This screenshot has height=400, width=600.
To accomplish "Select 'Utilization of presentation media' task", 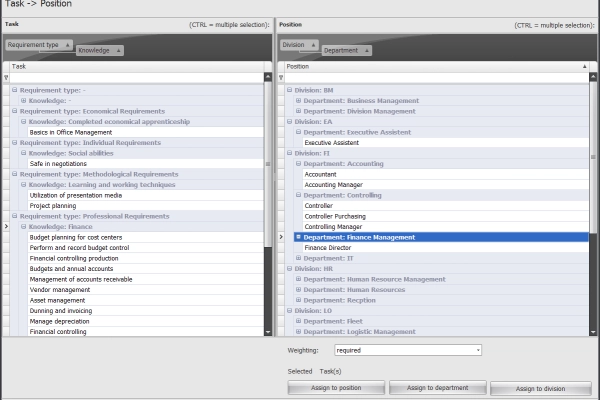I will 145,195.
